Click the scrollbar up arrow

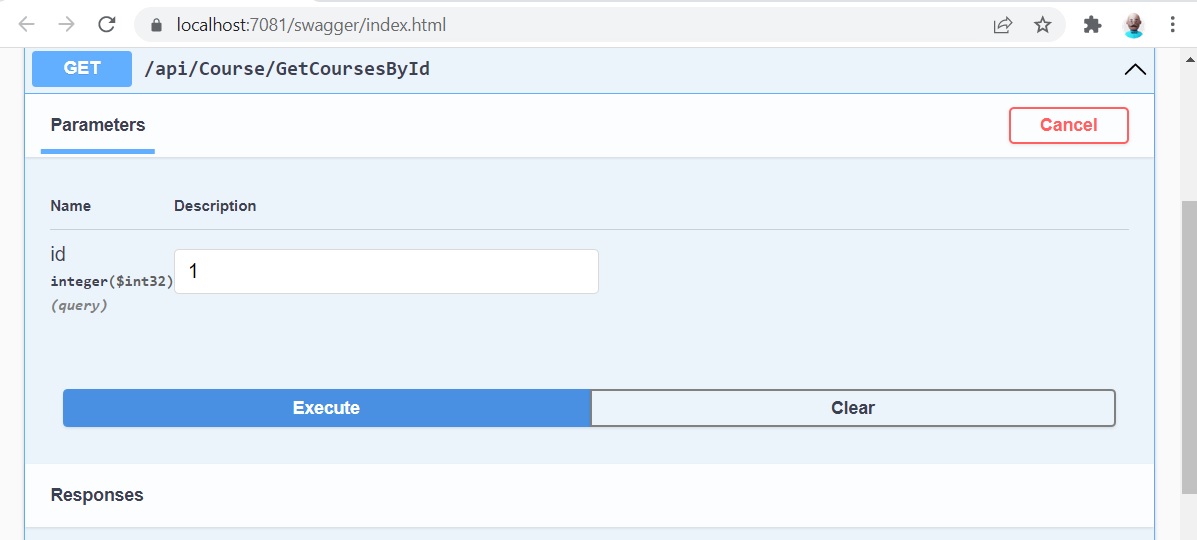tap(1189, 59)
